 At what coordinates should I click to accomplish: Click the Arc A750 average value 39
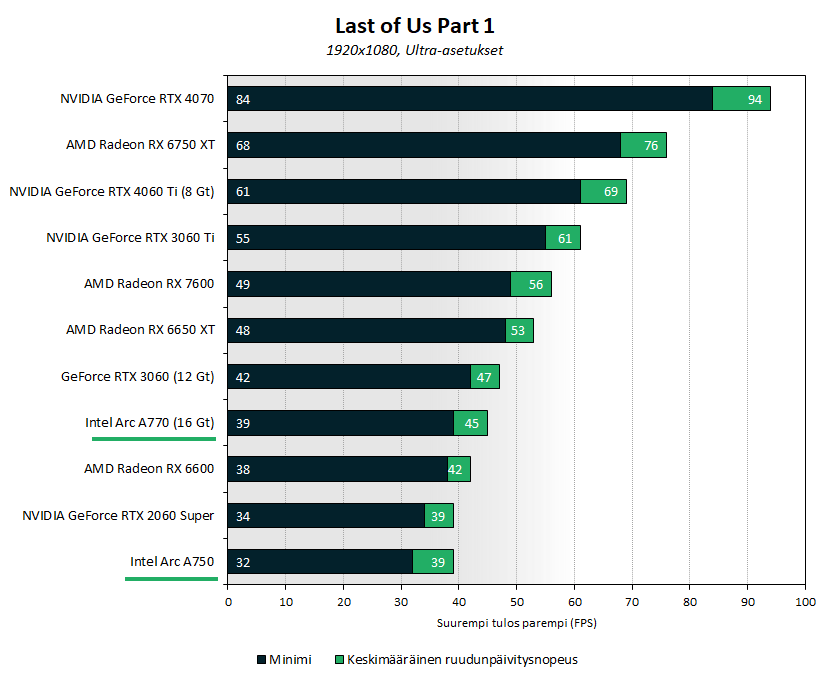click(x=438, y=562)
